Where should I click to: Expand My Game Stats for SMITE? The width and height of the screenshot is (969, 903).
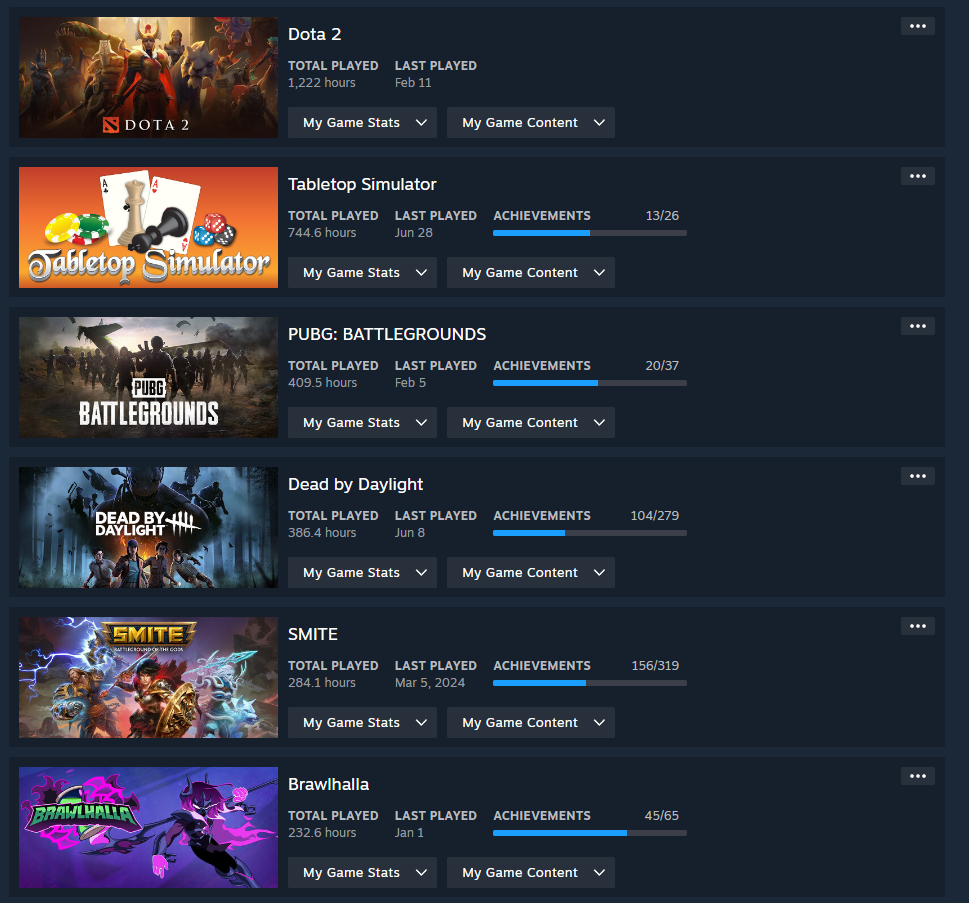(362, 723)
